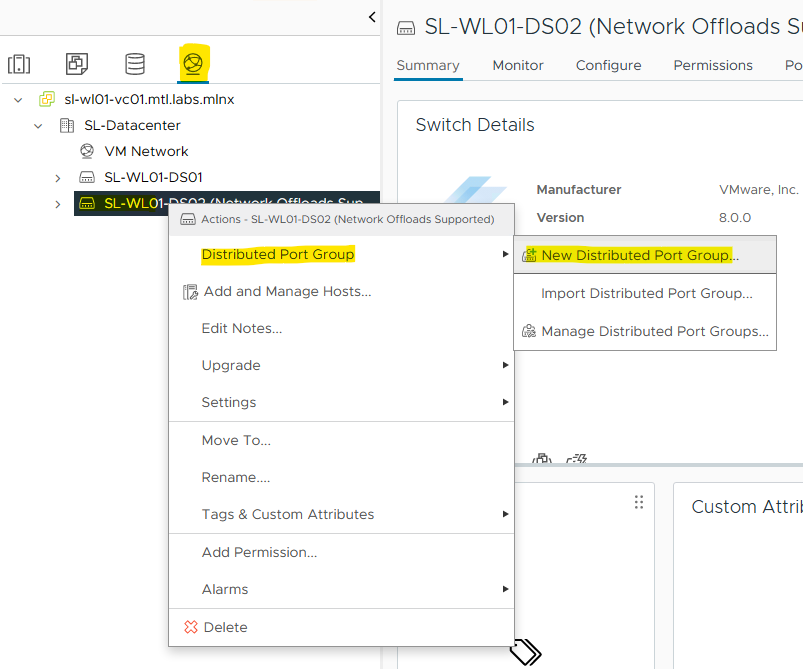Open the Tags & Custom Attributes submenu arrow
The image size is (803, 669).
(x=505, y=514)
